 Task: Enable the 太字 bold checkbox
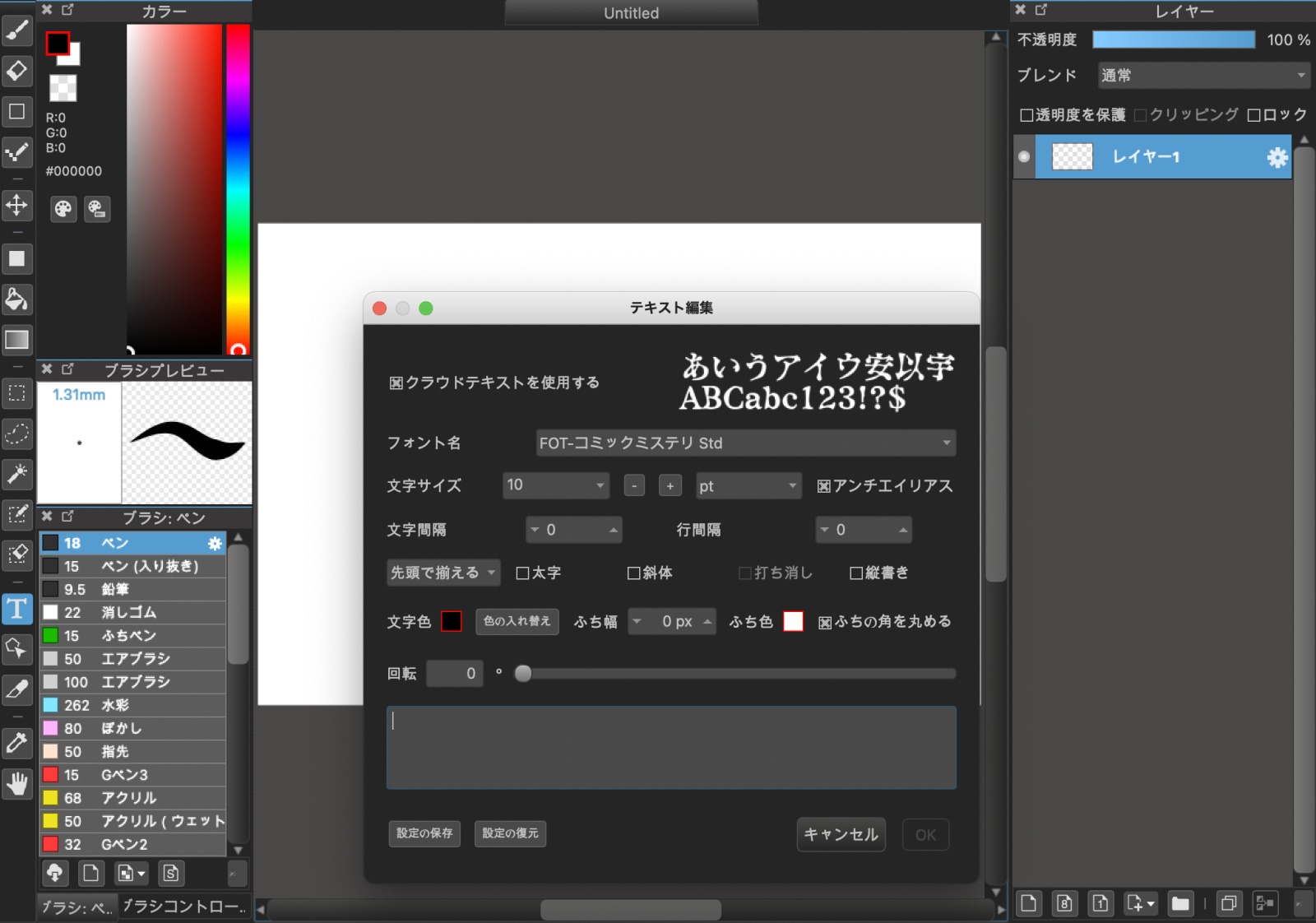[x=522, y=573]
